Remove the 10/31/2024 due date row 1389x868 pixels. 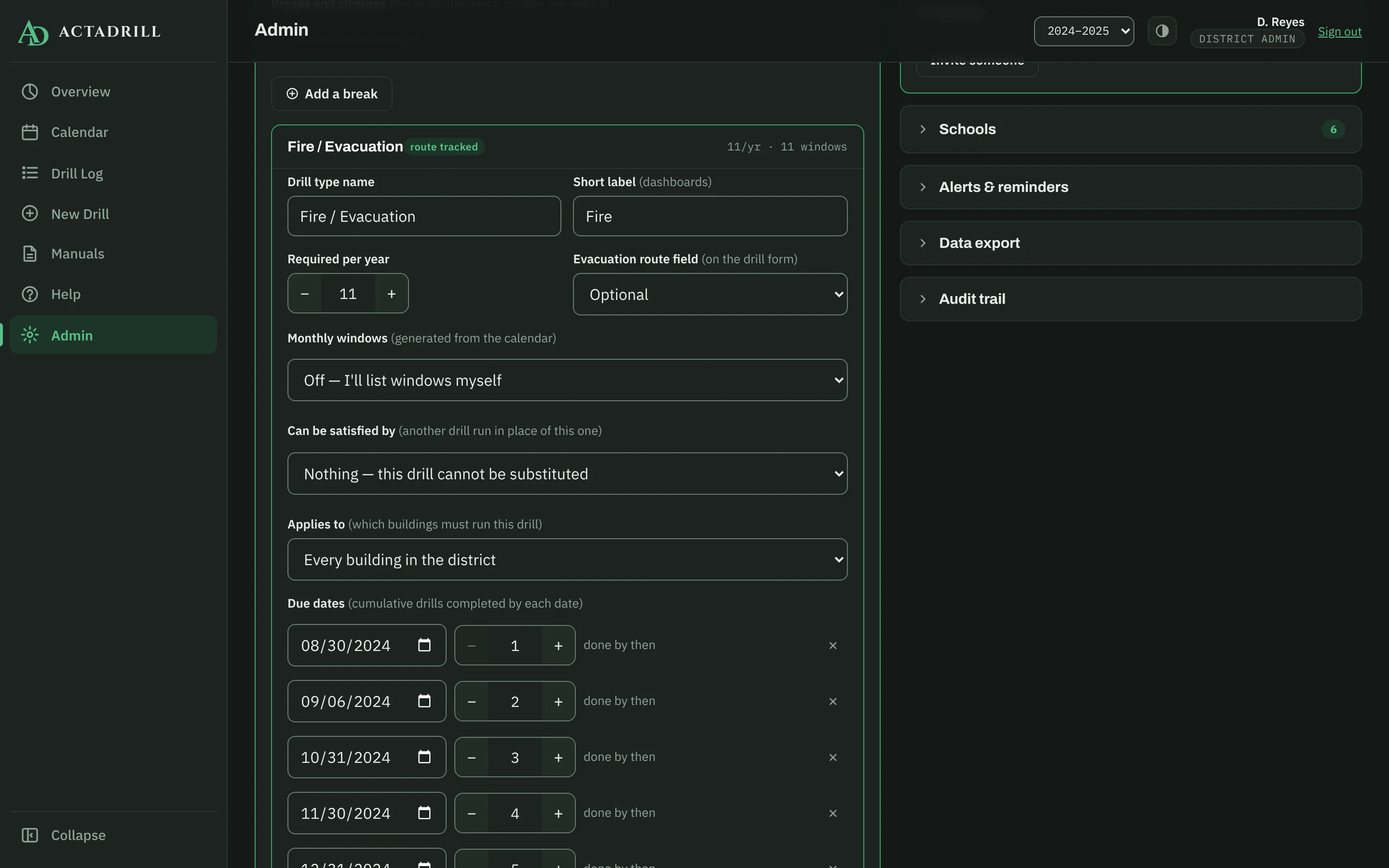[833, 757]
